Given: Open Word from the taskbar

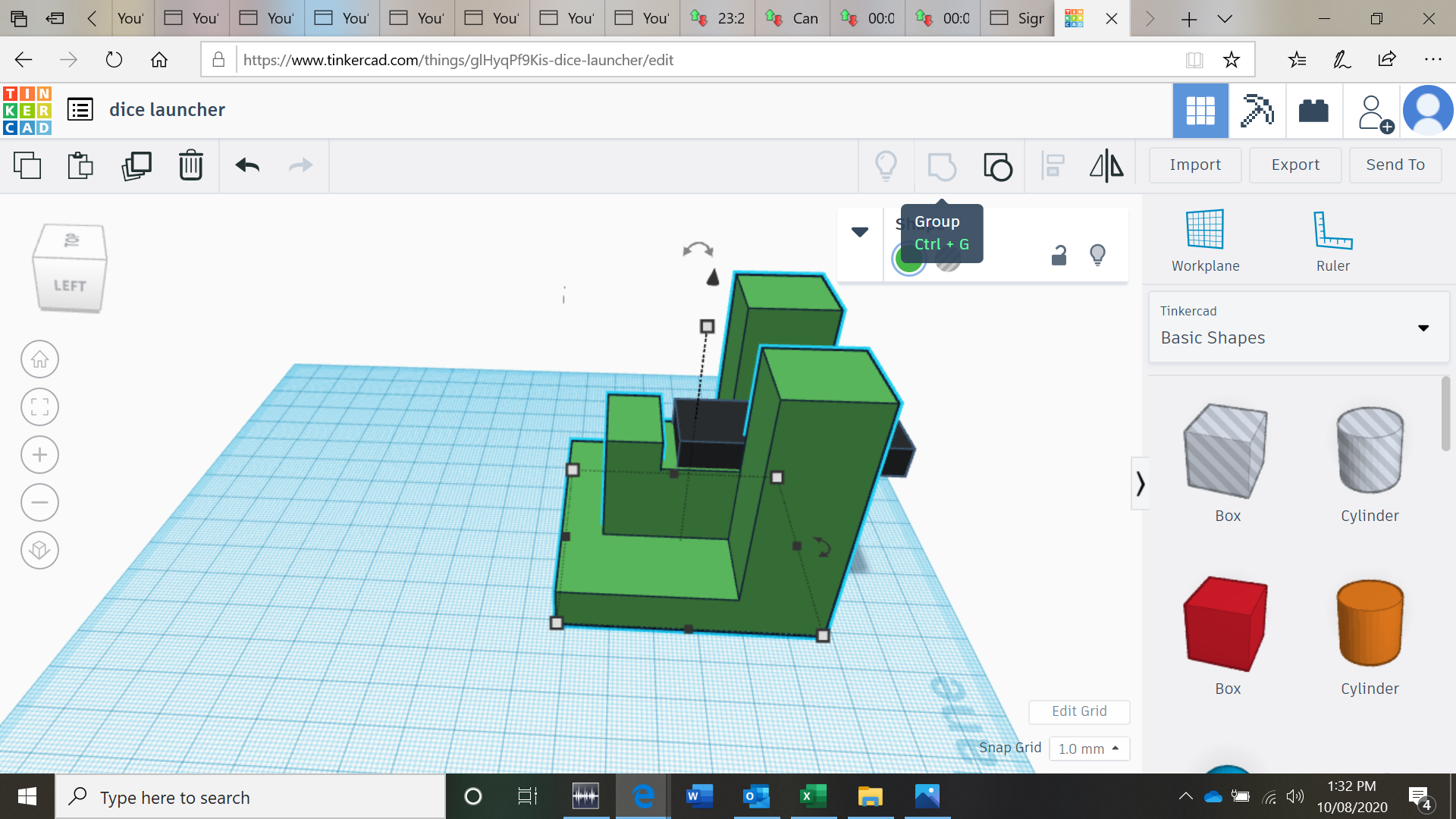Looking at the screenshot, I should (698, 796).
